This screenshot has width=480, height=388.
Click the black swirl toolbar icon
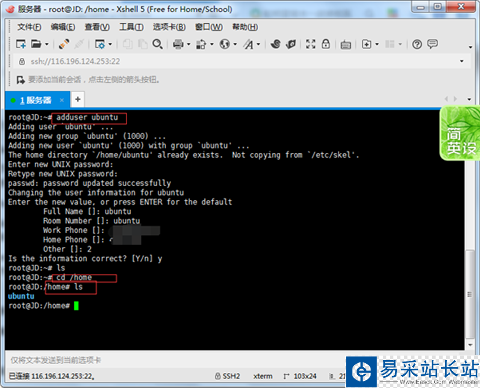click(275, 44)
